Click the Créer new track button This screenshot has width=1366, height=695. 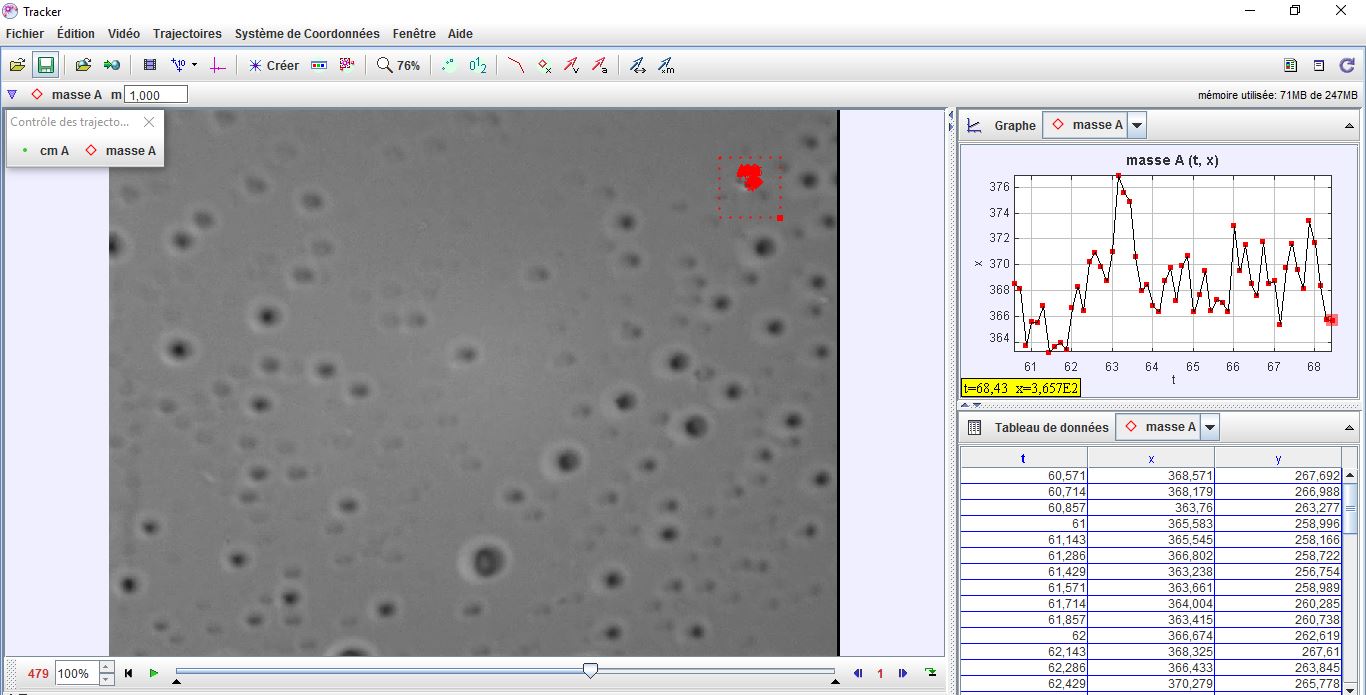point(273,65)
